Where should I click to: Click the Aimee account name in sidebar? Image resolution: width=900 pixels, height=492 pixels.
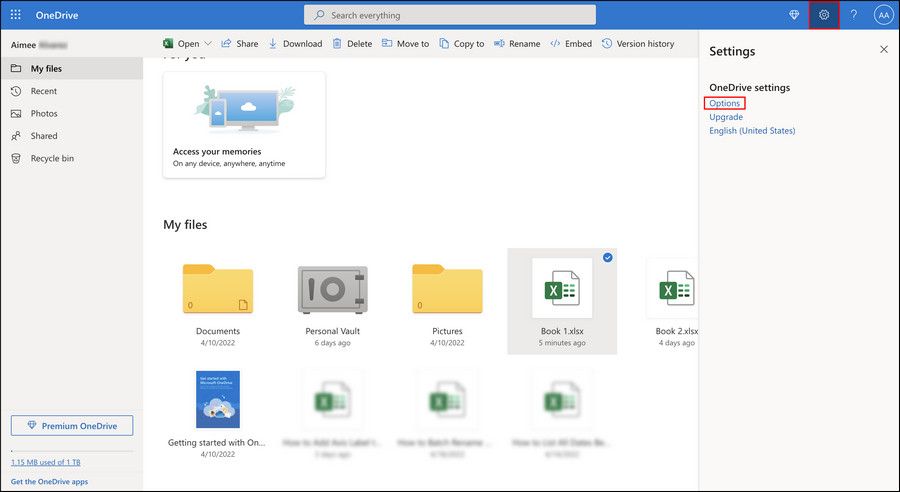point(39,45)
